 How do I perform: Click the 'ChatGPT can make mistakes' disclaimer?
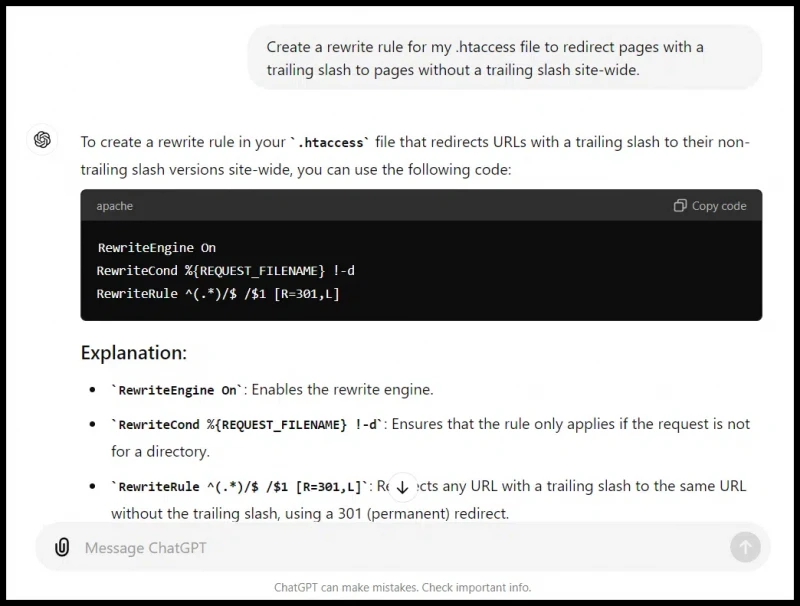point(403,588)
